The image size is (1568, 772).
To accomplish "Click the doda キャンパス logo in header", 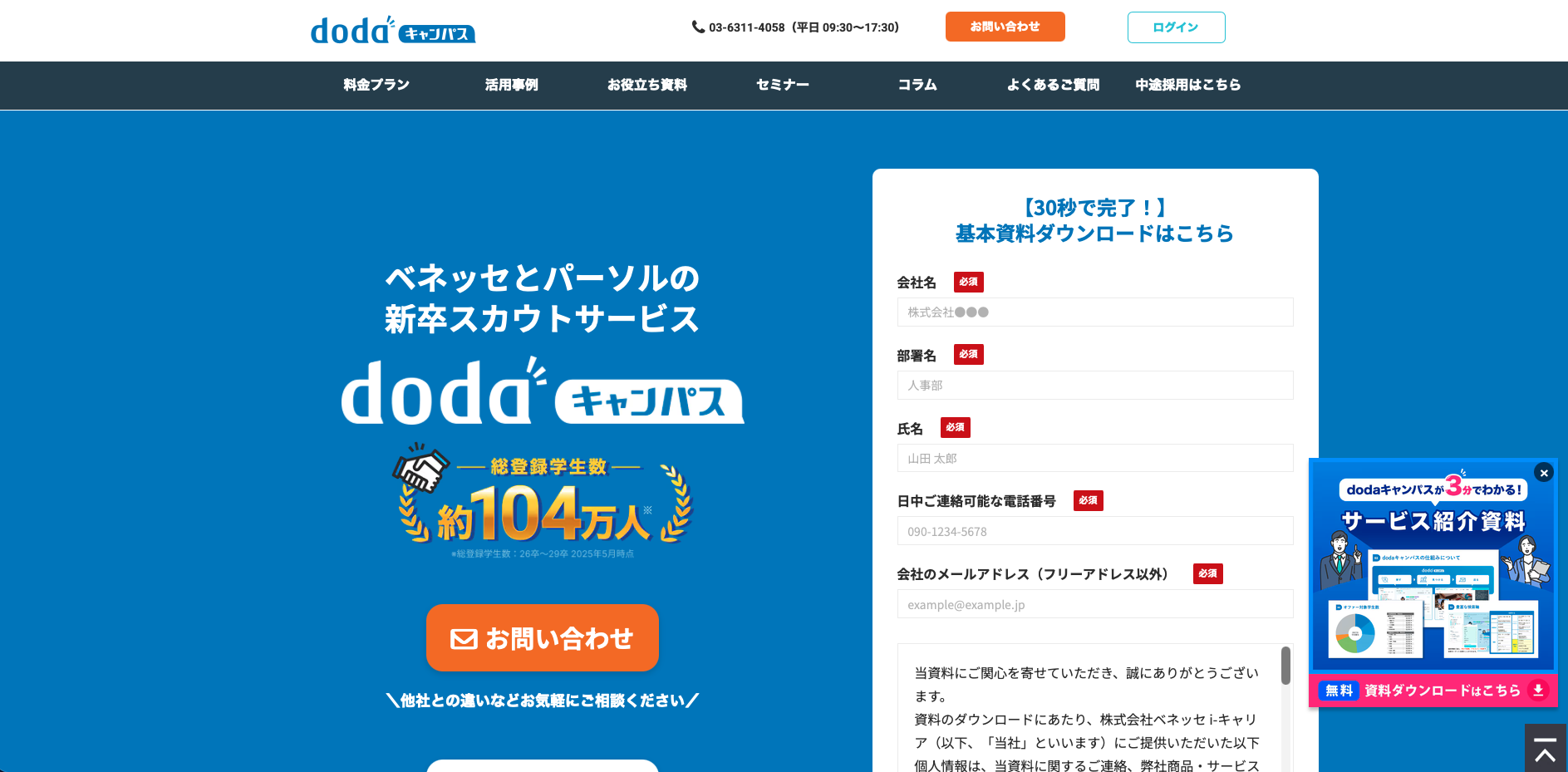I will pos(392,31).
